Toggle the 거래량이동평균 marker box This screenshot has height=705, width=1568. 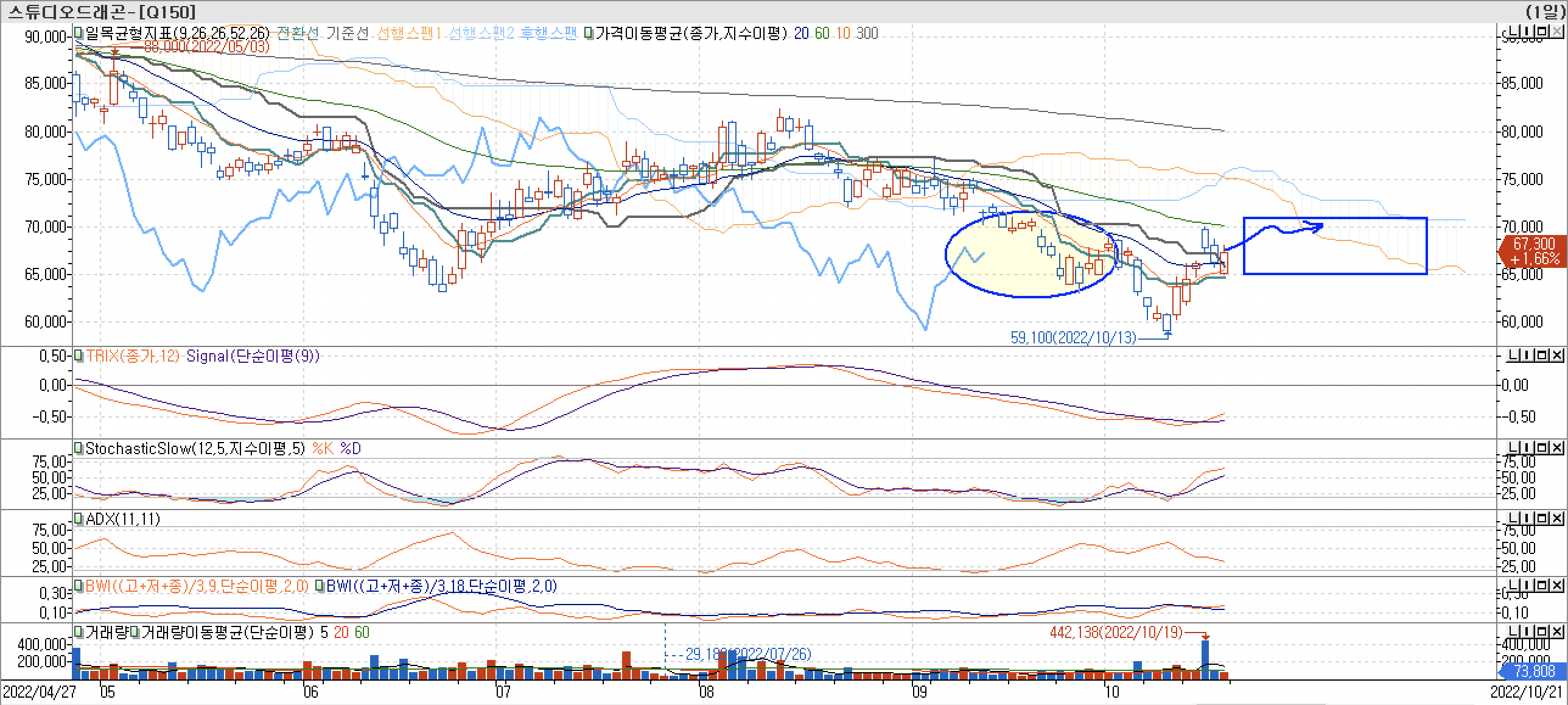pos(134,633)
